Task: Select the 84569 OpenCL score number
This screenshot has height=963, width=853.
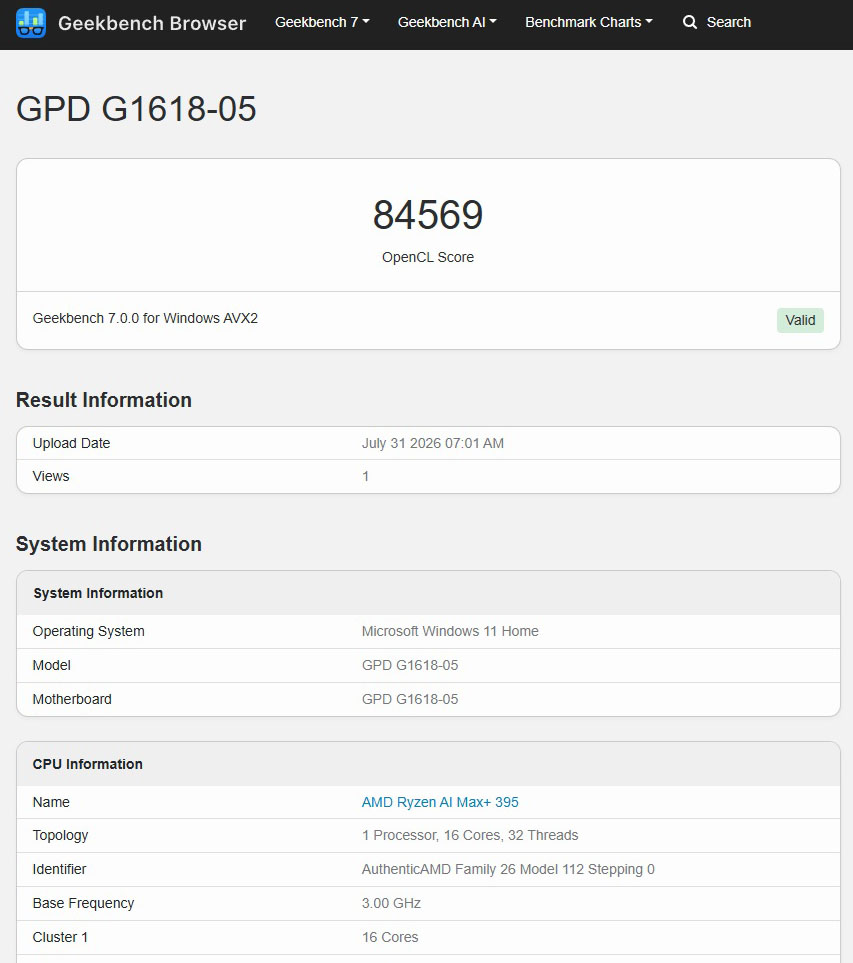Action: pyautogui.click(x=428, y=215)
